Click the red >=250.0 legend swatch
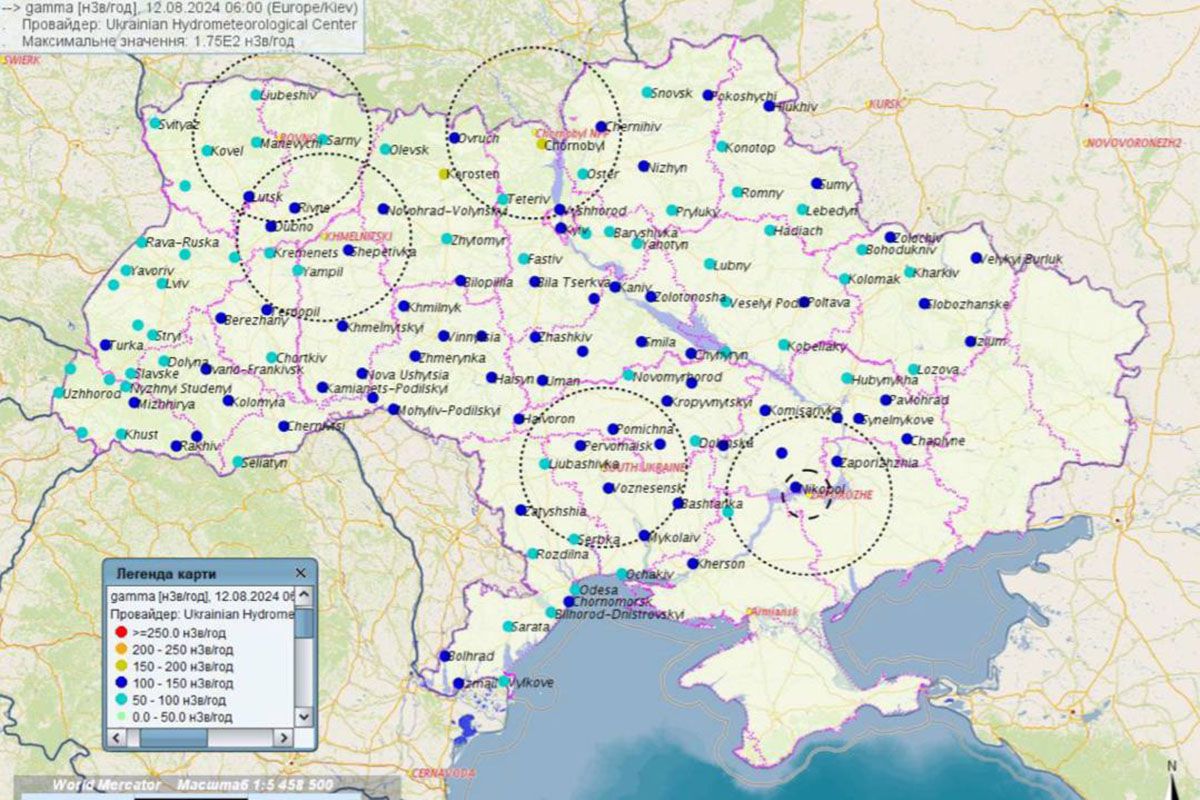Screen dimensions: 1200x800 [x=121, y=633]
